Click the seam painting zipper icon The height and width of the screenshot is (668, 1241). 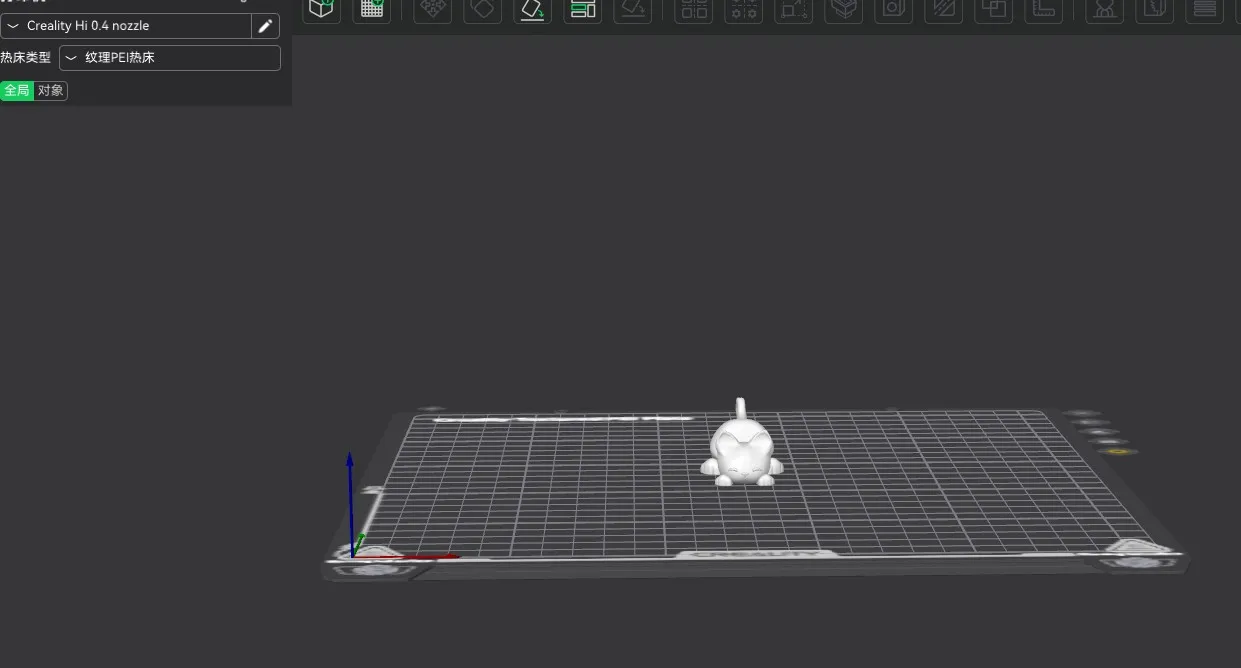(1155, 9)
